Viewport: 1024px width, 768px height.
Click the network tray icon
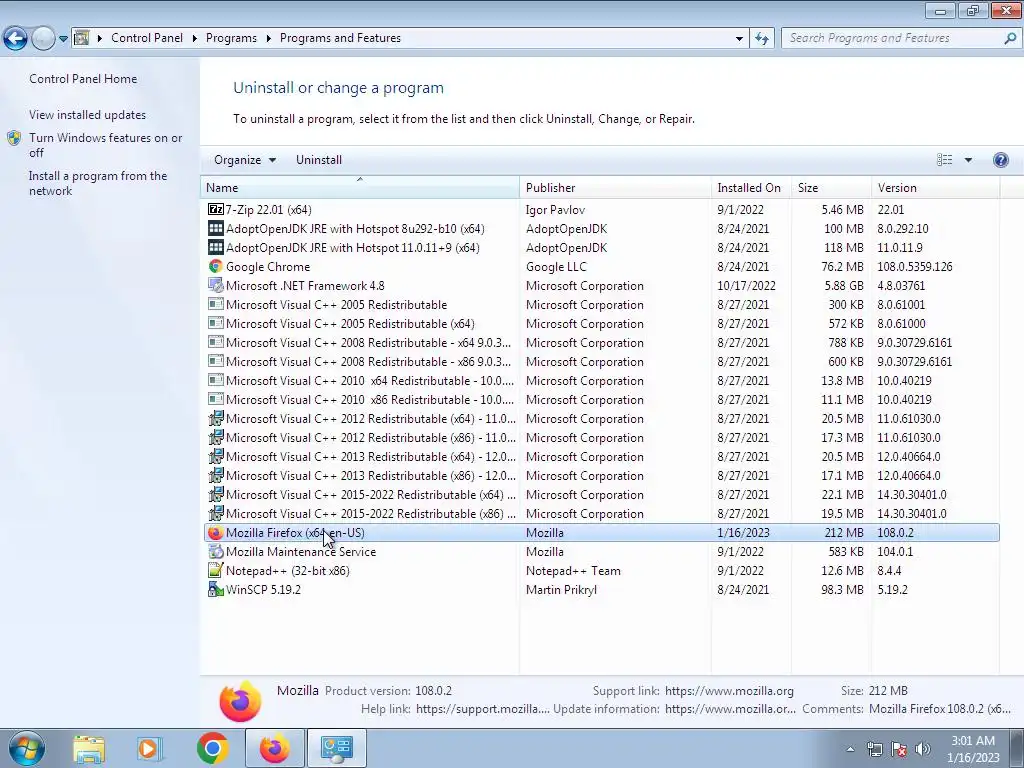875,749
